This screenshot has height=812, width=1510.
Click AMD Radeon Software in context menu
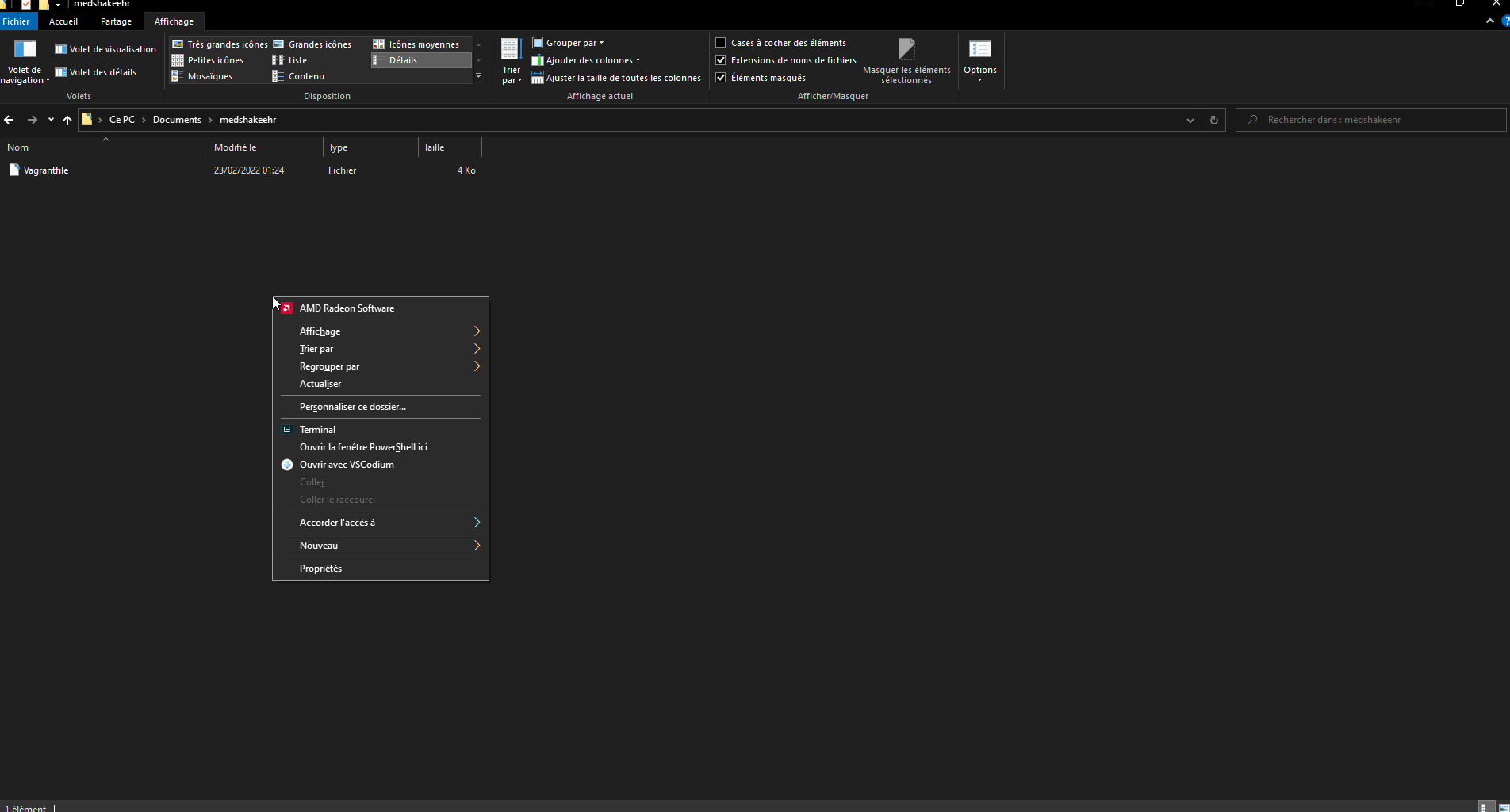[x=381, y=308]
